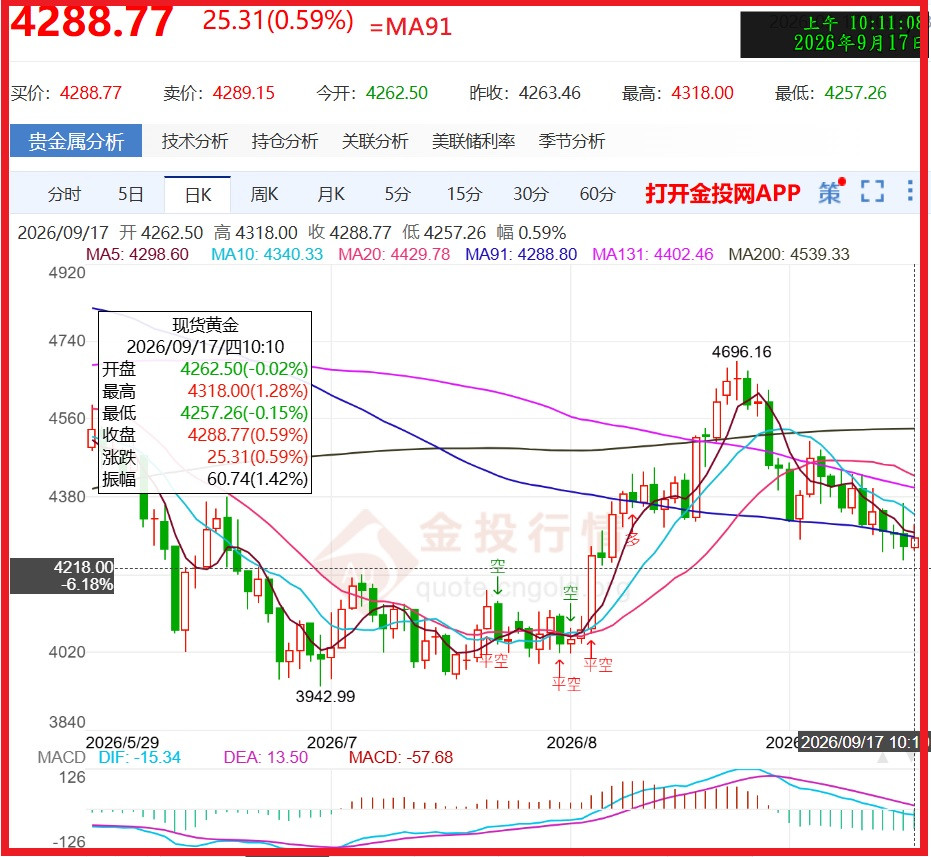The width and height of the screenshot is (931, 857).
Task: Open the 策 strategy icon
Action: pos(831,192)
